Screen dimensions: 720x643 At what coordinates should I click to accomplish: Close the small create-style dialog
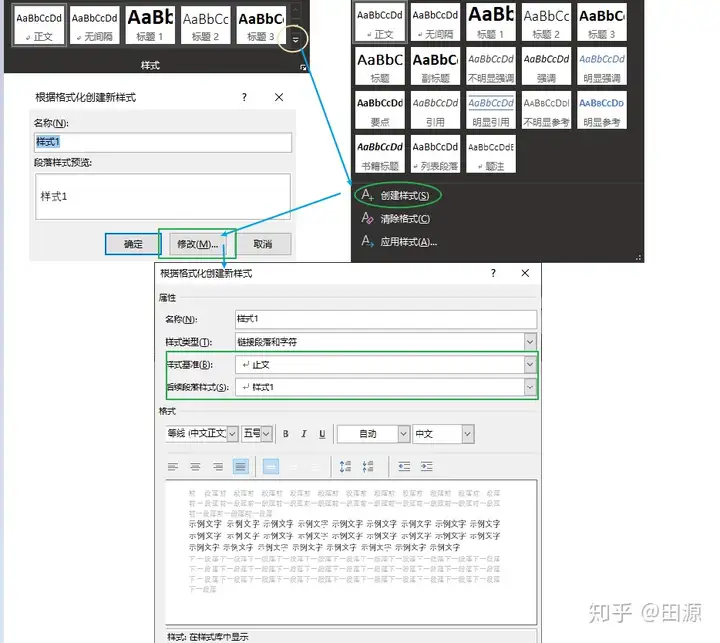coord(279,97)
